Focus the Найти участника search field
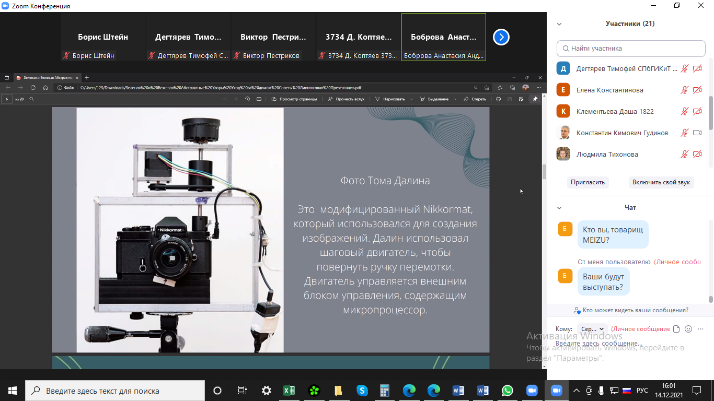The height and width of the screenshot is (401, 714). (x=631, y=48)
